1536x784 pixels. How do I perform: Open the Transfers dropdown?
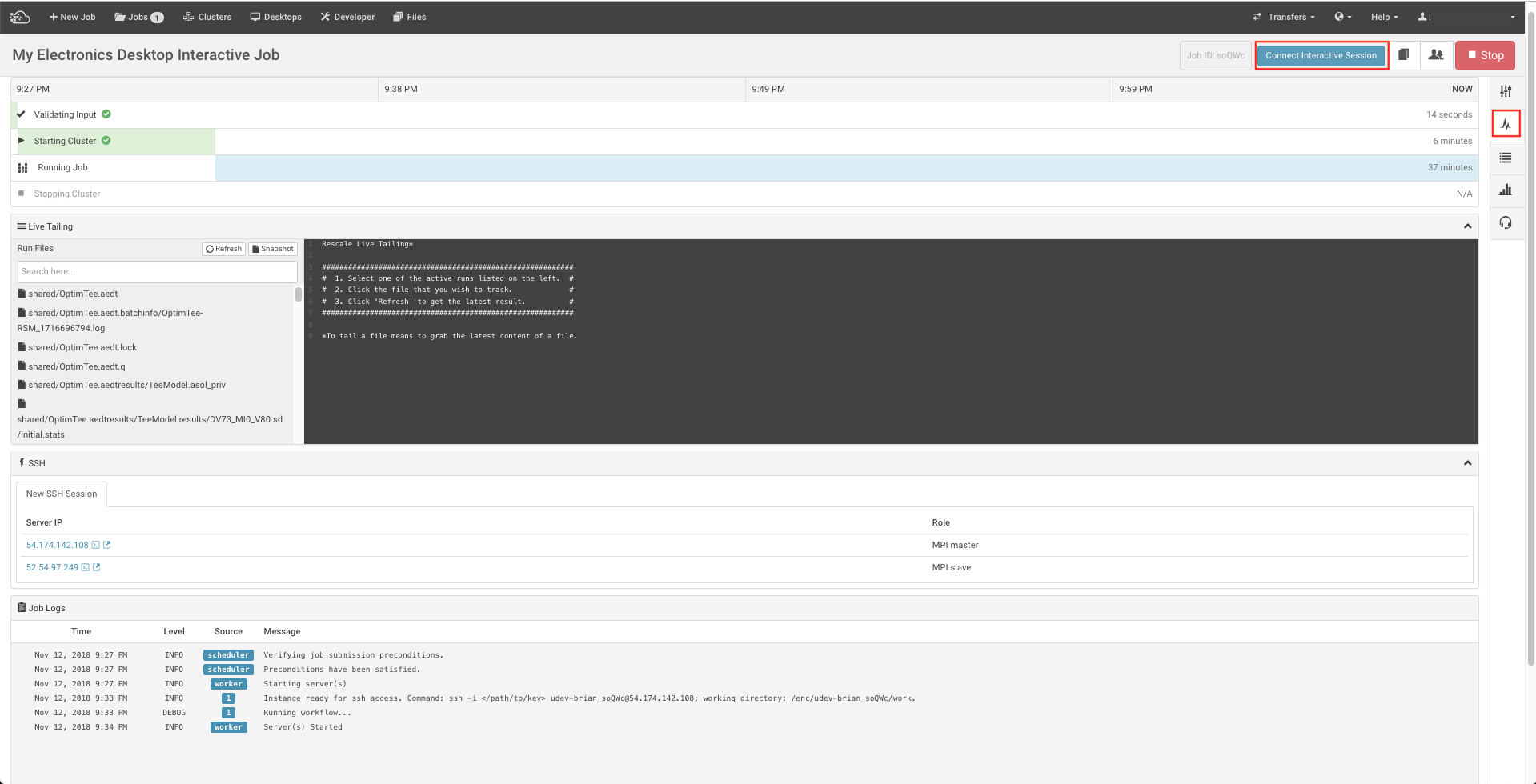click(1284, 17)
